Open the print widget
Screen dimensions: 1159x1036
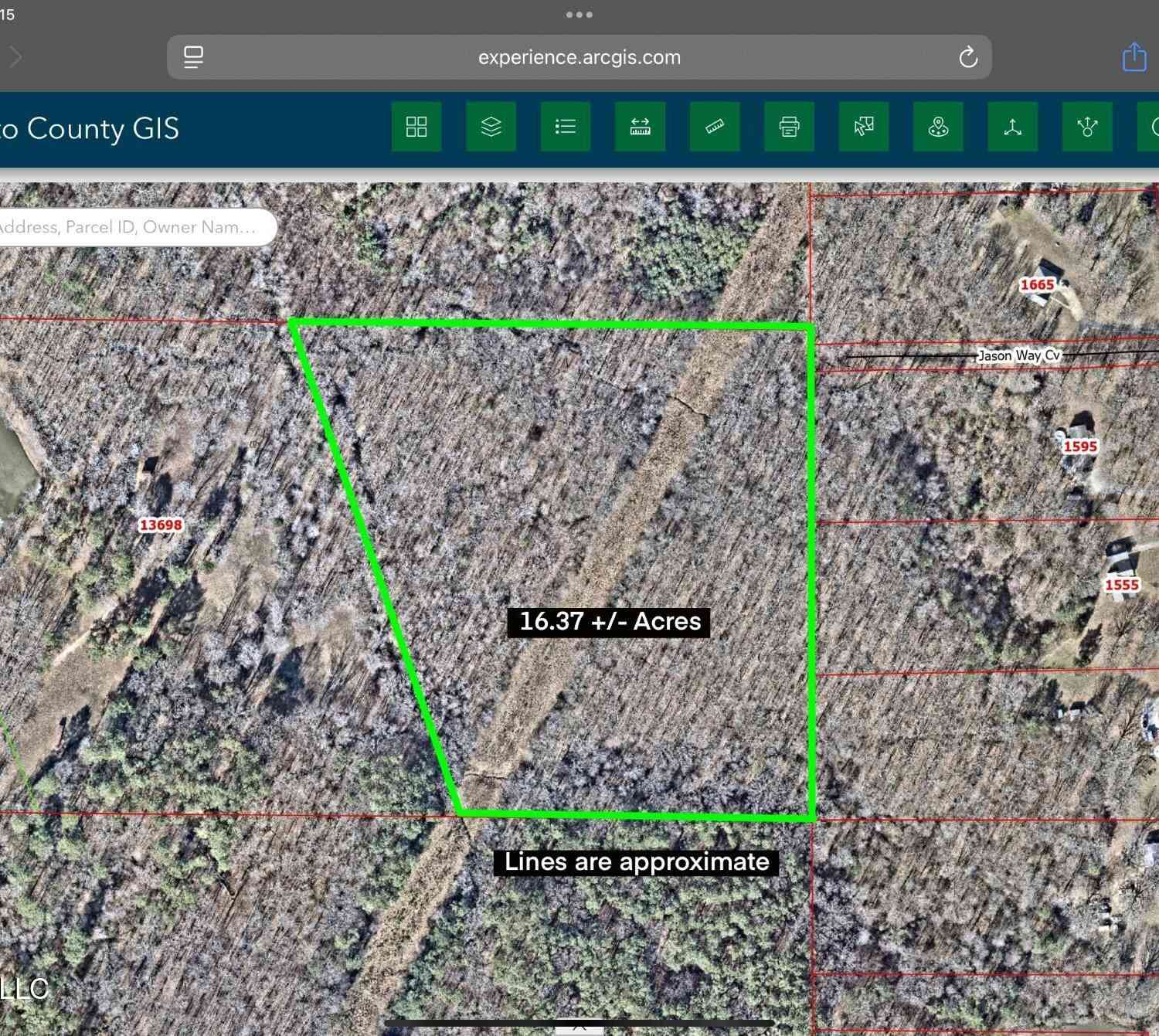pos(789,127)
